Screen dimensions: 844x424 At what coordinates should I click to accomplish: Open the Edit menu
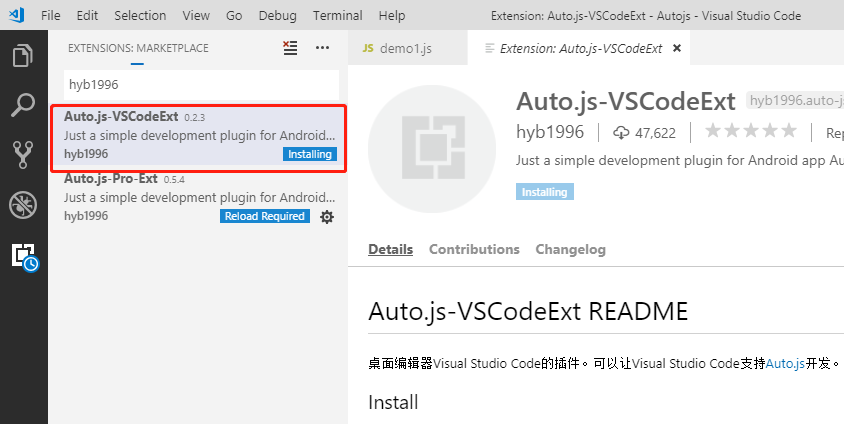[x=87, y=16]
